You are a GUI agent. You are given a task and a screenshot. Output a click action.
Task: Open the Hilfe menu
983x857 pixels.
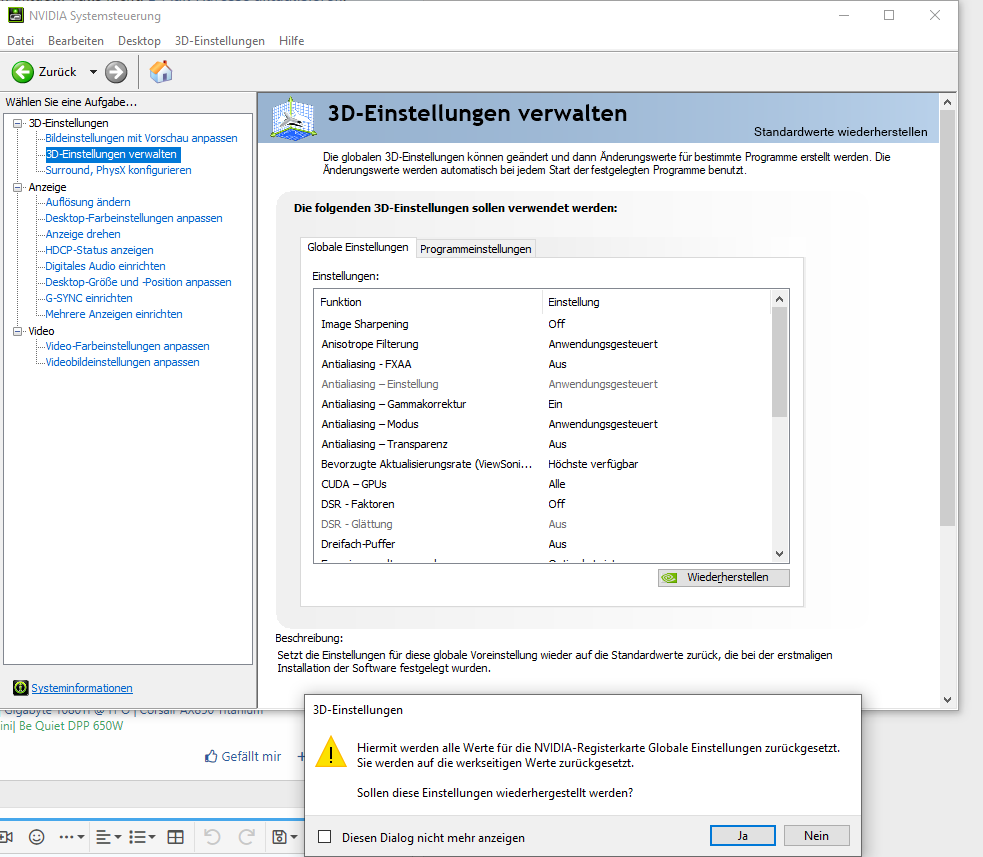pos(292,41)
